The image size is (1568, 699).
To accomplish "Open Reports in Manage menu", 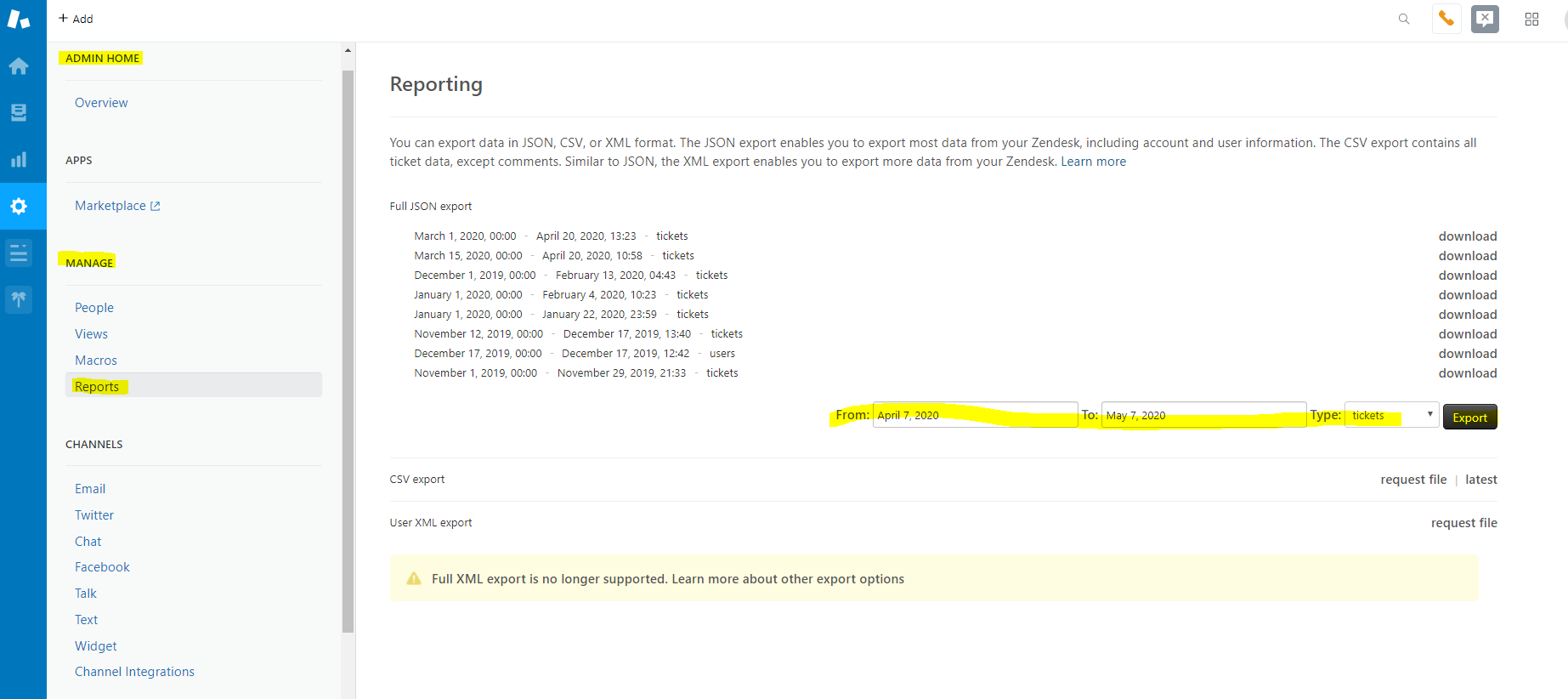I will pos(97,386).
